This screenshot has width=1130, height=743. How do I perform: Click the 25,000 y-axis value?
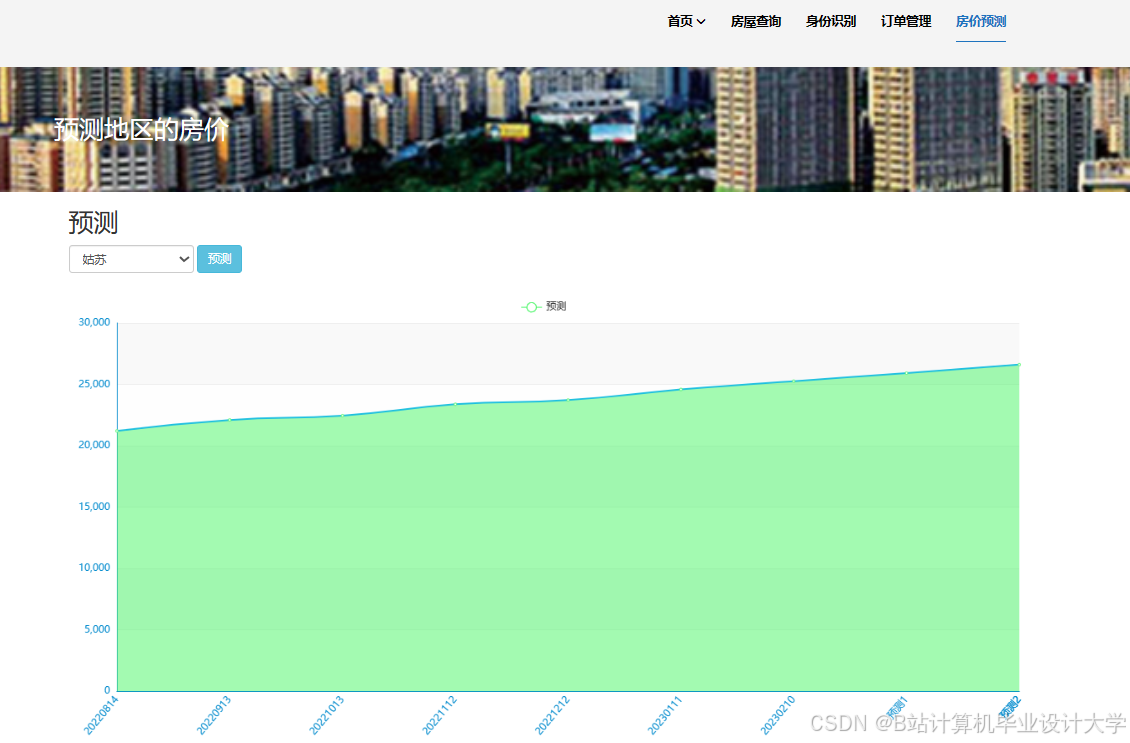94,384
